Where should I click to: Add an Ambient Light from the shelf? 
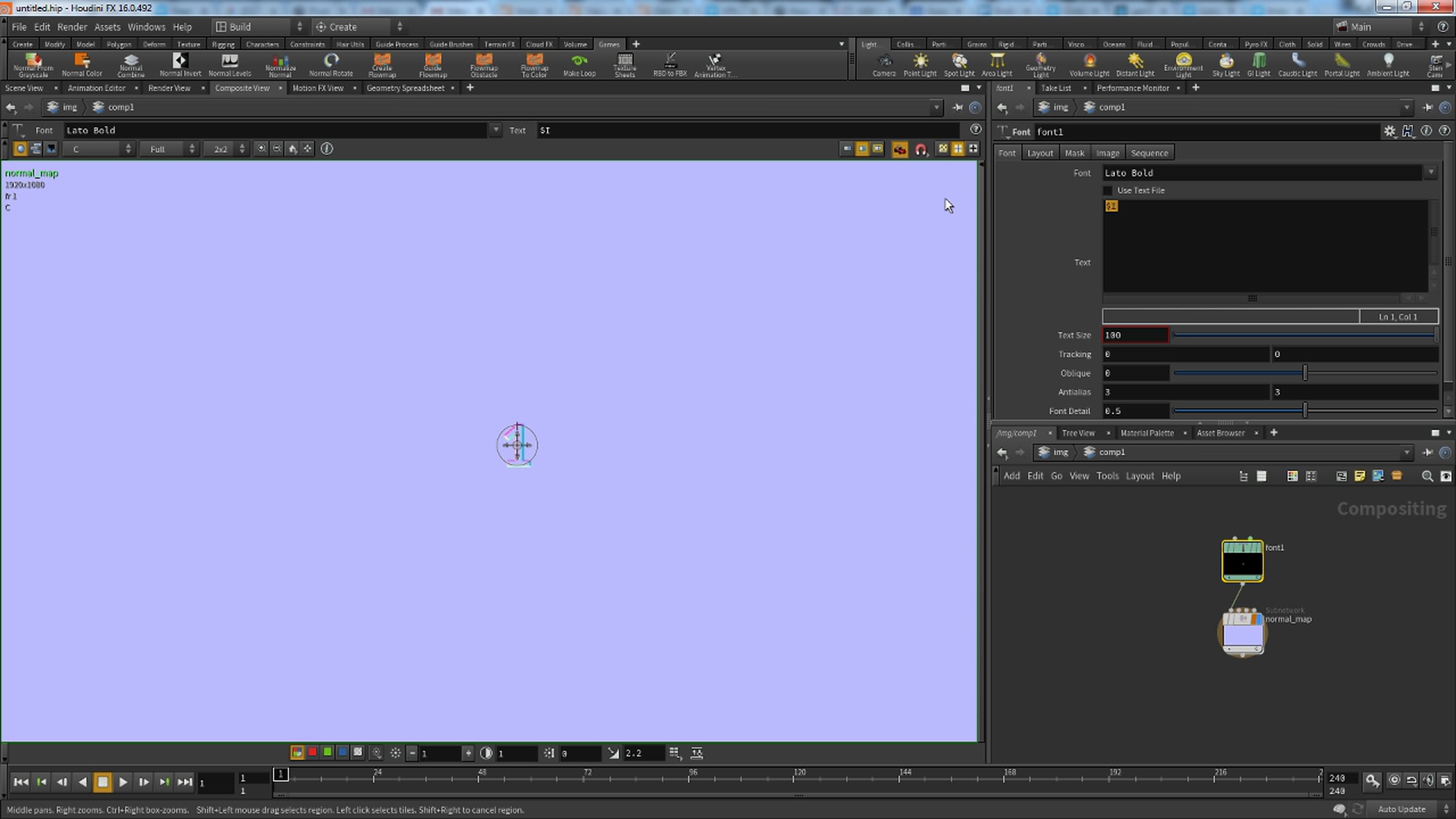(x=1388, y=65)
